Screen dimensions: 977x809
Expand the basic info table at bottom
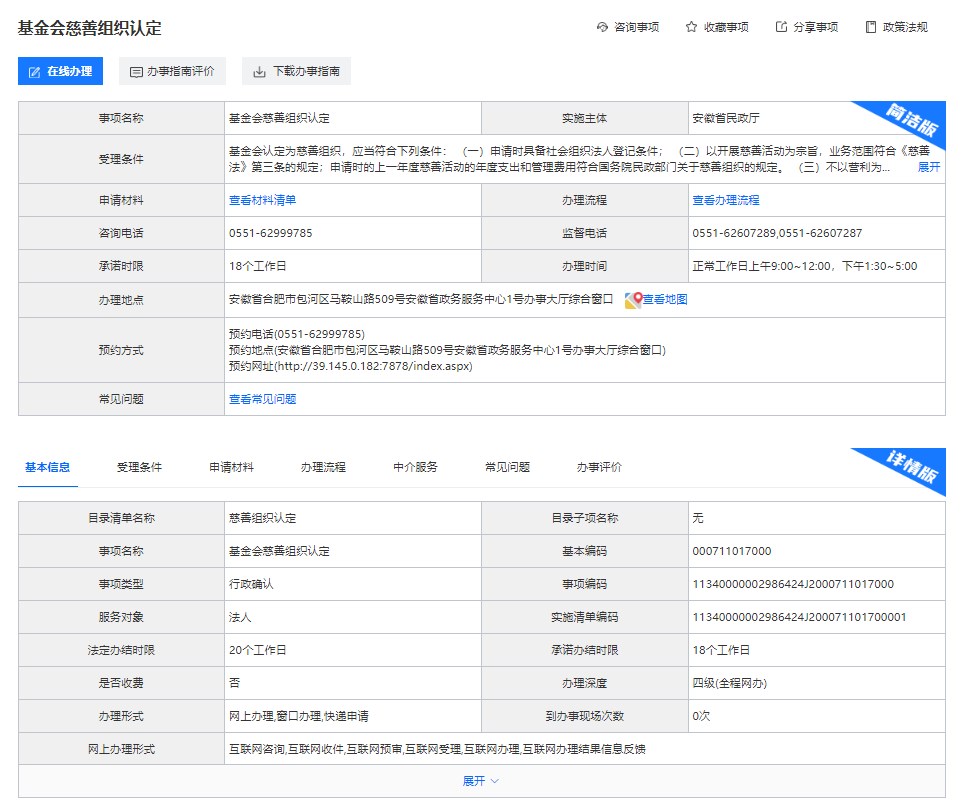pos(481,780)
